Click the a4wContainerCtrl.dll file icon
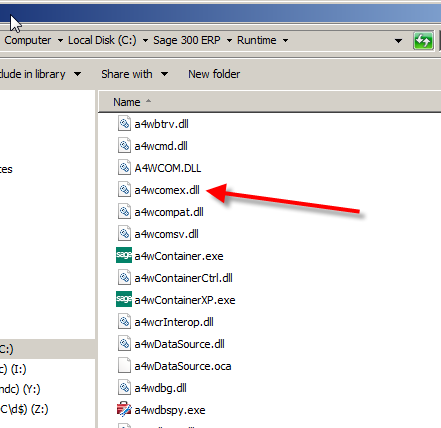 pos(124,278)
